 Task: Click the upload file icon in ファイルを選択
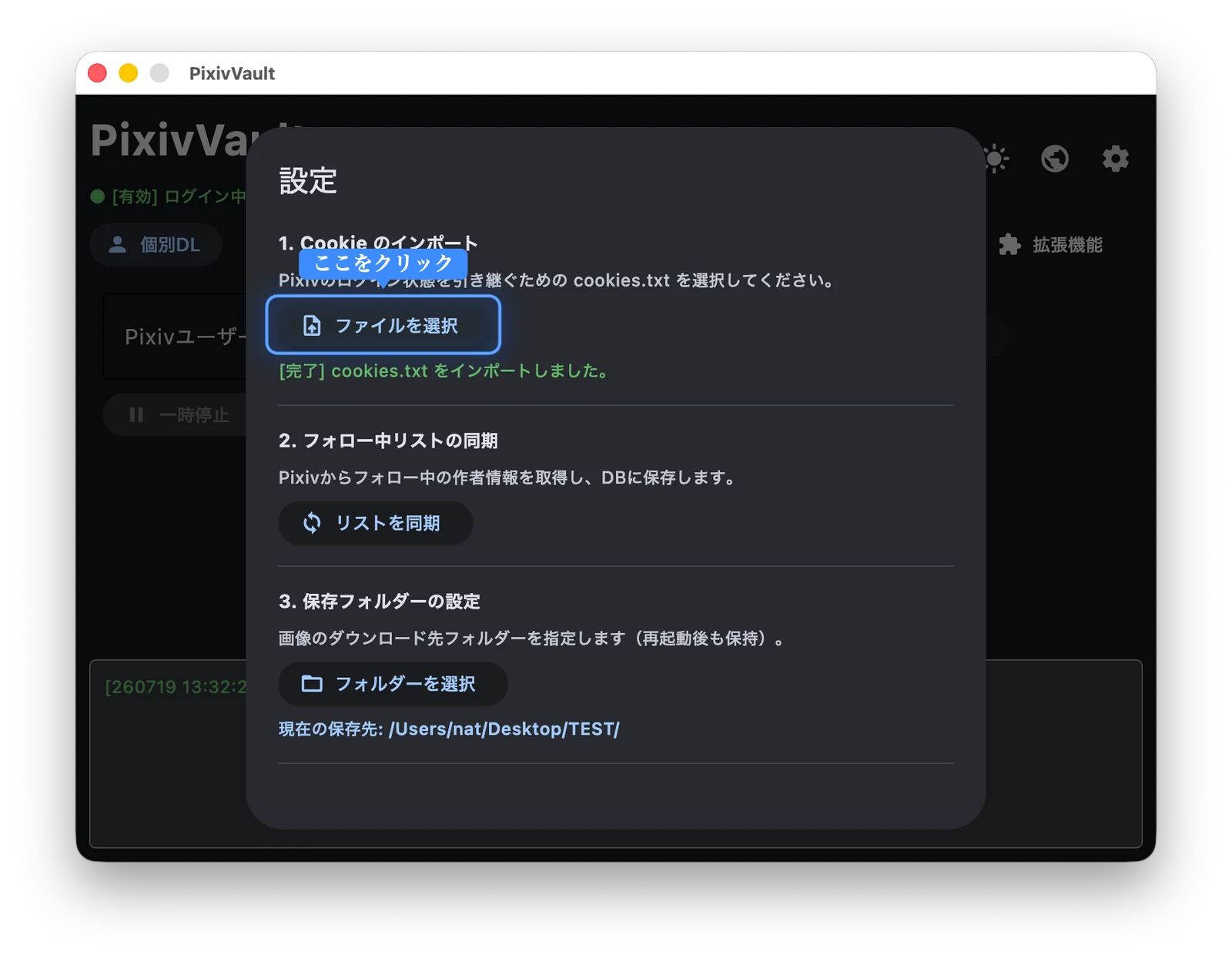(x=312, y=326)
